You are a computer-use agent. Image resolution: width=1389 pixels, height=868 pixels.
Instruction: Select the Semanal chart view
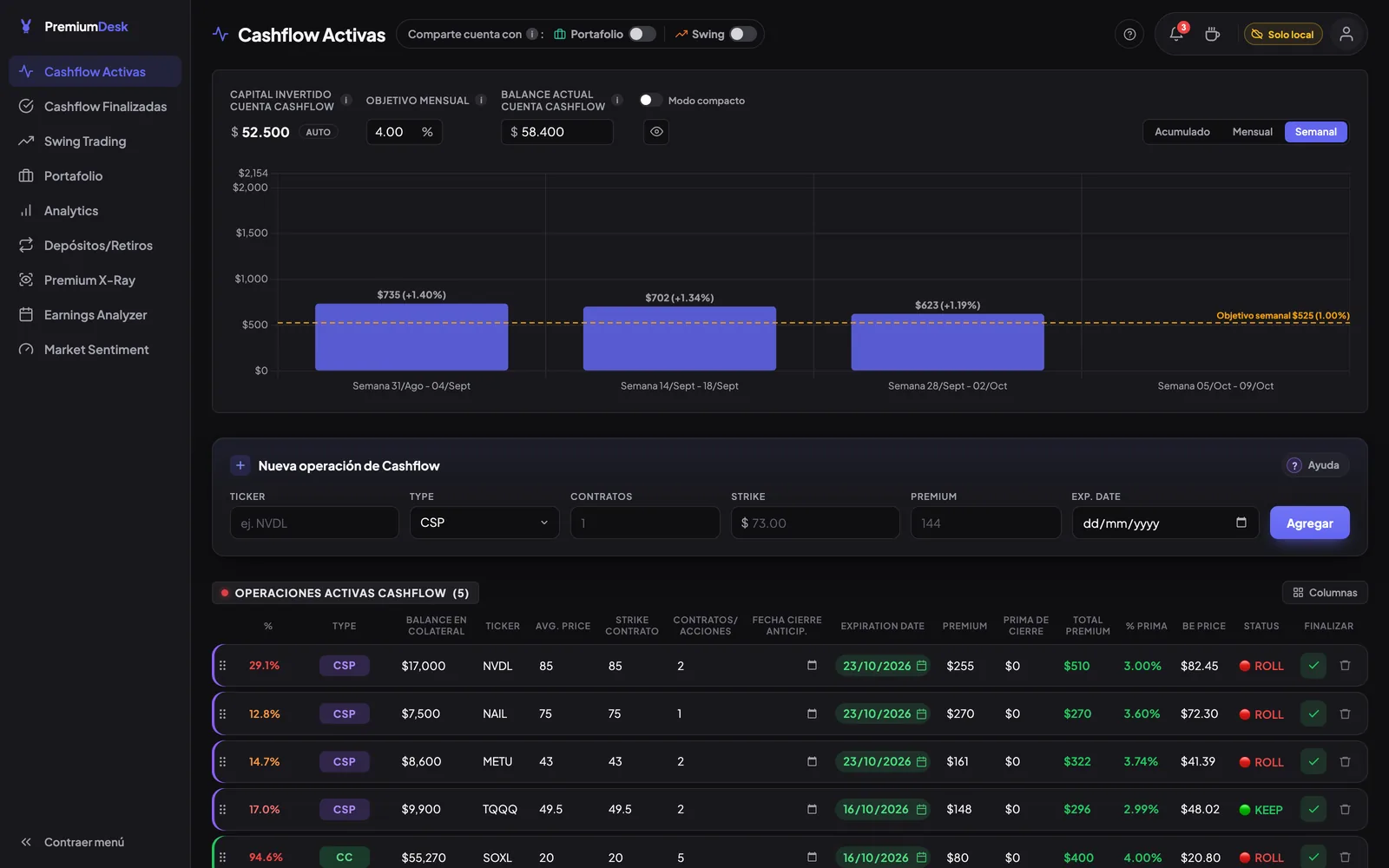click(1316, 132)
